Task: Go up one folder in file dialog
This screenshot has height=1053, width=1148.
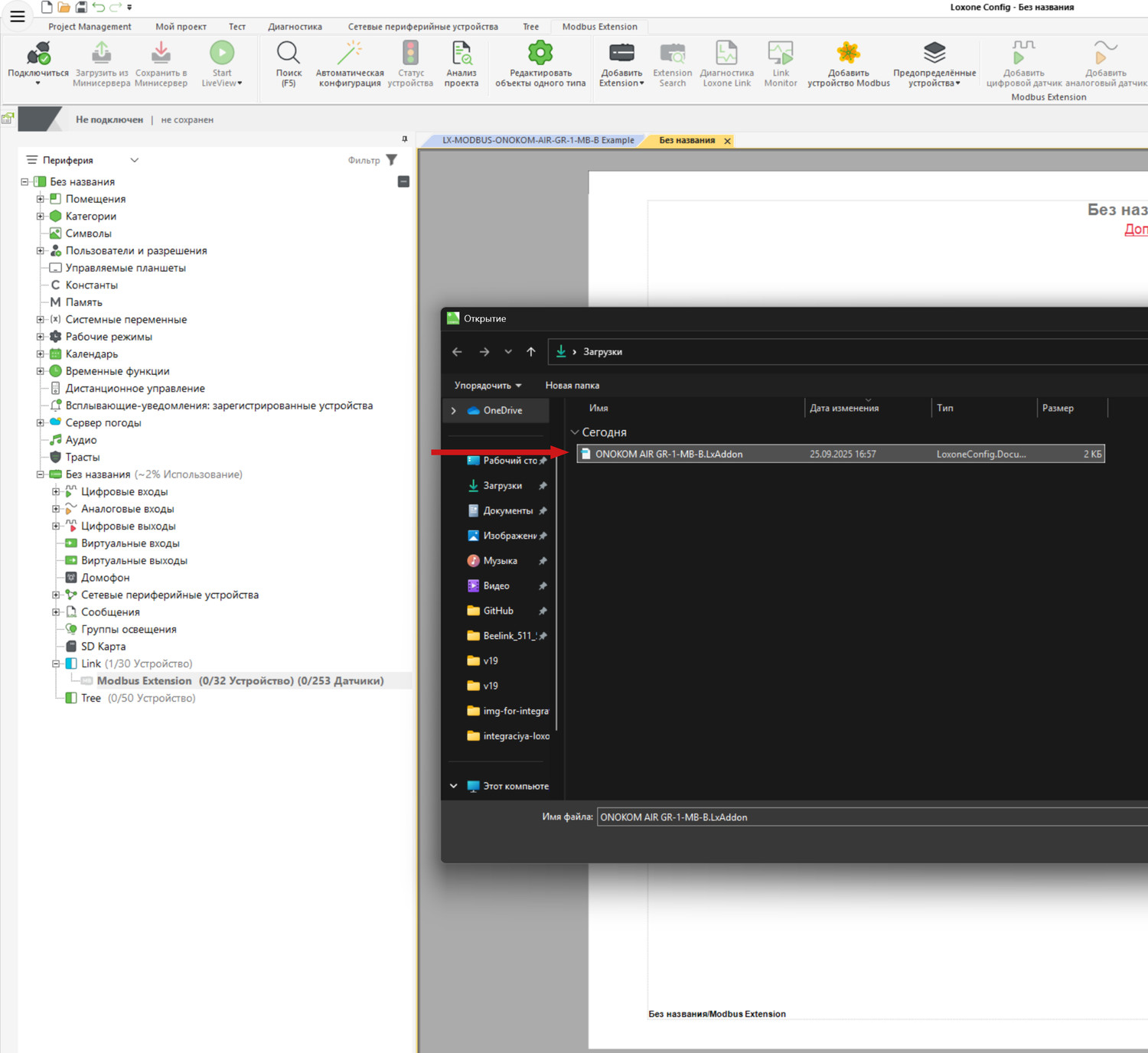Action: coord(531,352)
